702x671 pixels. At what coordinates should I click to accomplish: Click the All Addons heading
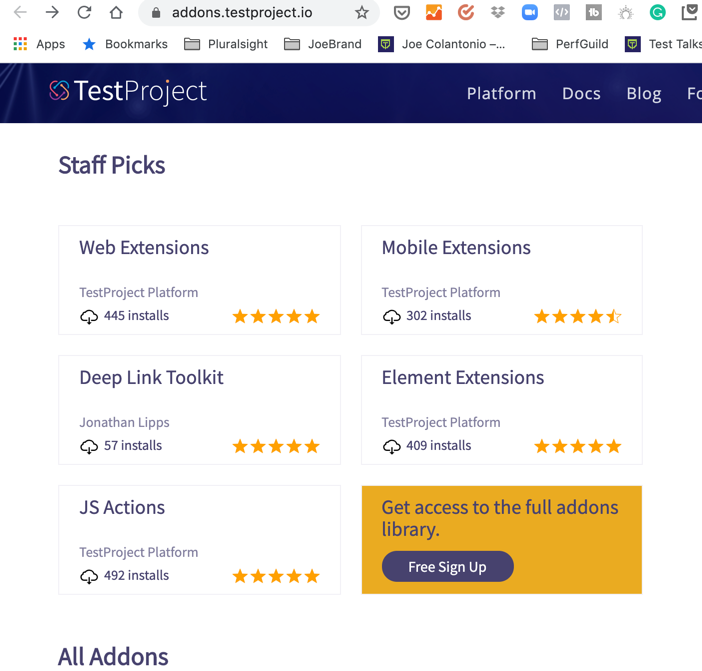pos(113,657)
